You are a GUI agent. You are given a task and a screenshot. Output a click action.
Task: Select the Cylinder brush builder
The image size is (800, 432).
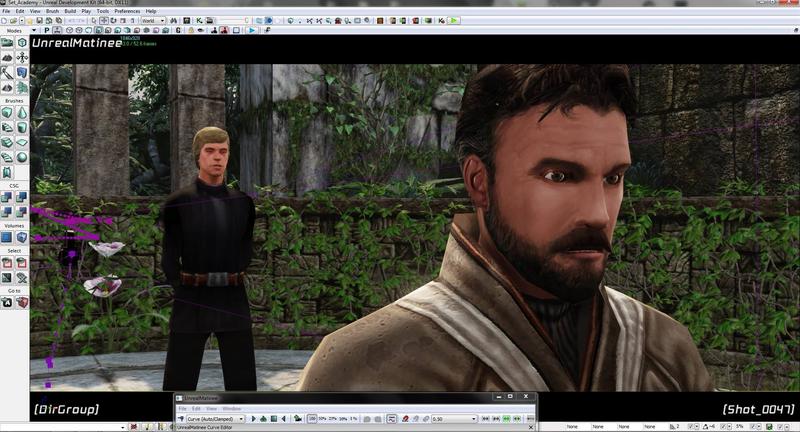point(22,128)
